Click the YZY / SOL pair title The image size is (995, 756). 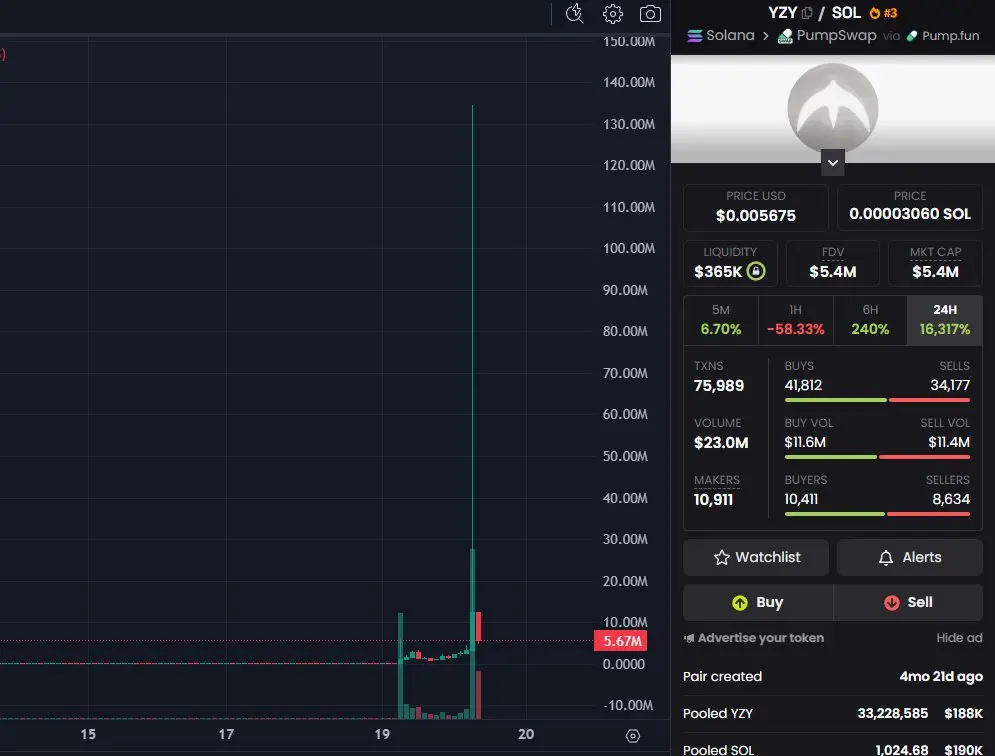coord(814,13)
